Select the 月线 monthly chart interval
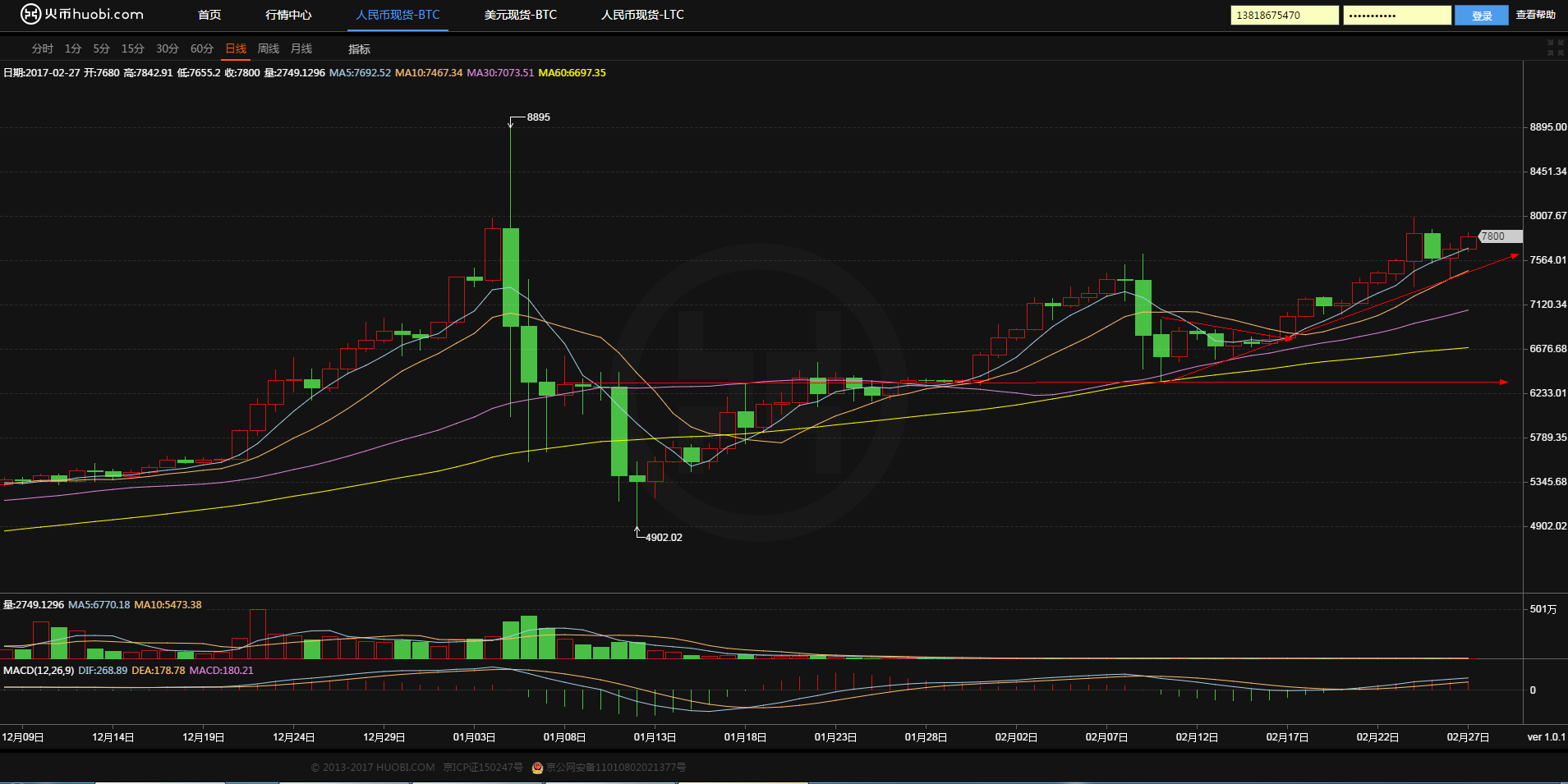 coord(301,48)
